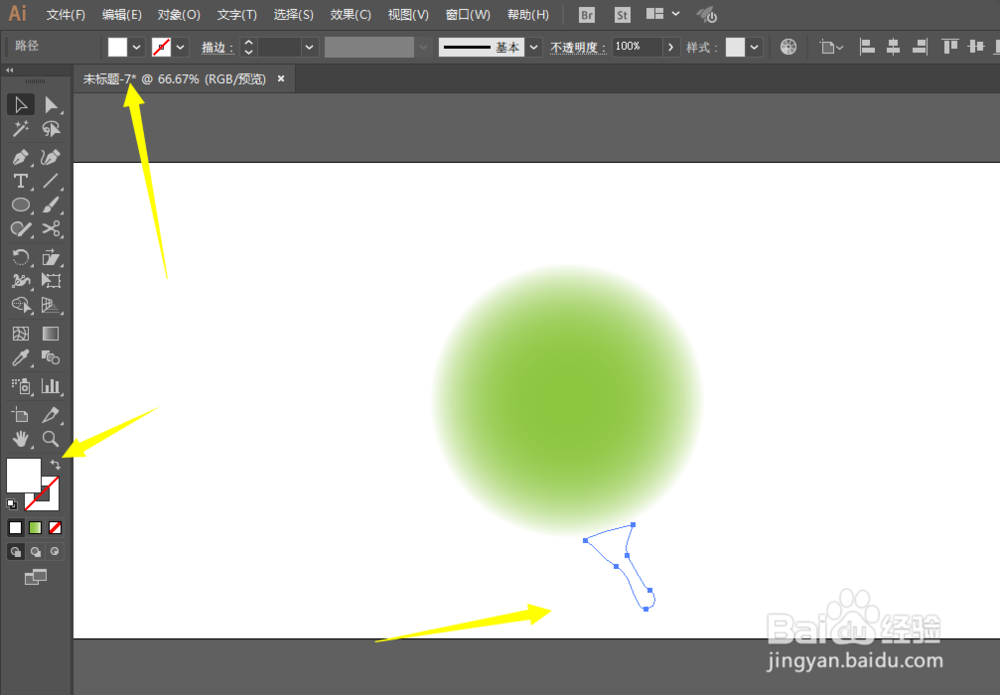
Task: Reset to default fill and stroke
Action: pos(12,504)
